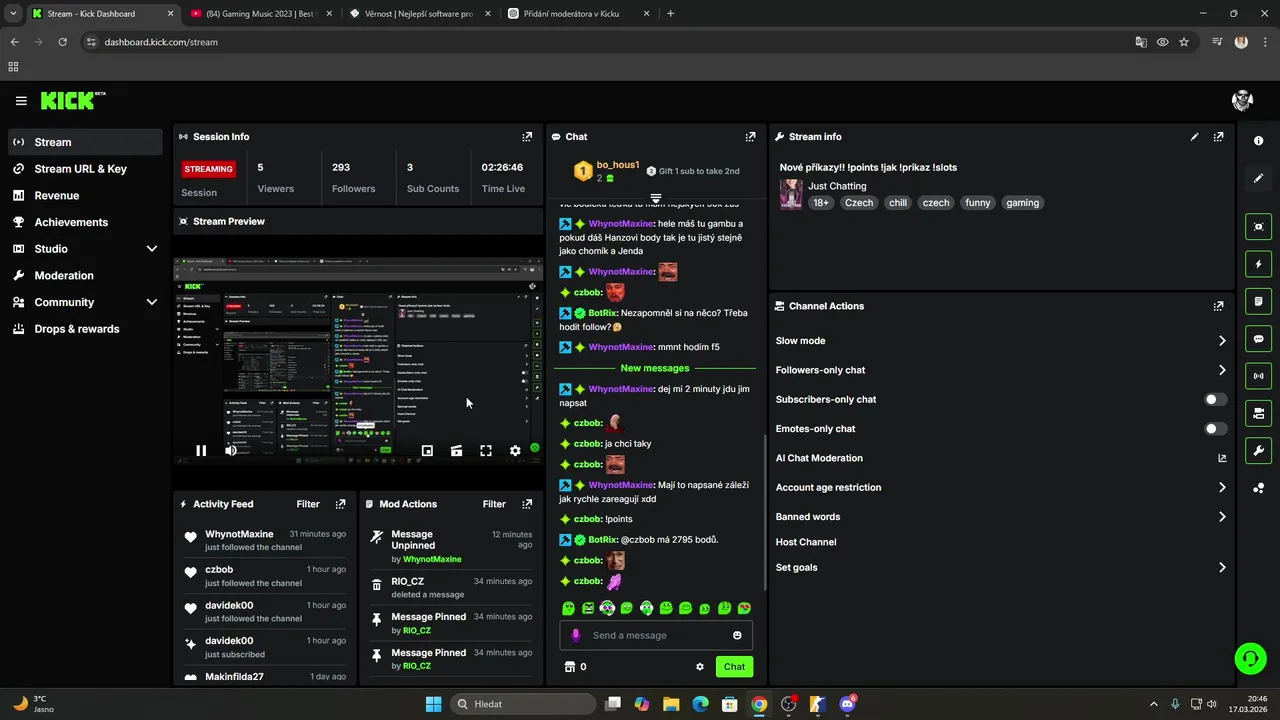Toggle the broadcast signal widget in right sidebar
The width and height of the screenshot is (1280, 720).
[1259, 376]
